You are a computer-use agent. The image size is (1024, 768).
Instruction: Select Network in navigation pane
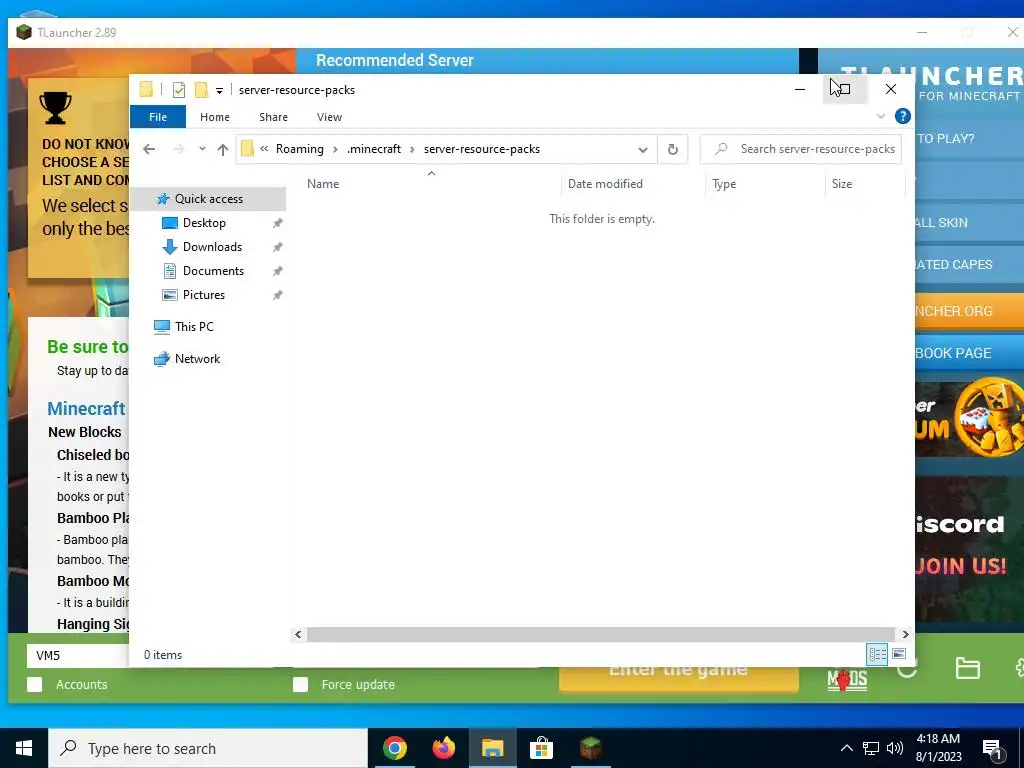point(197,359)
